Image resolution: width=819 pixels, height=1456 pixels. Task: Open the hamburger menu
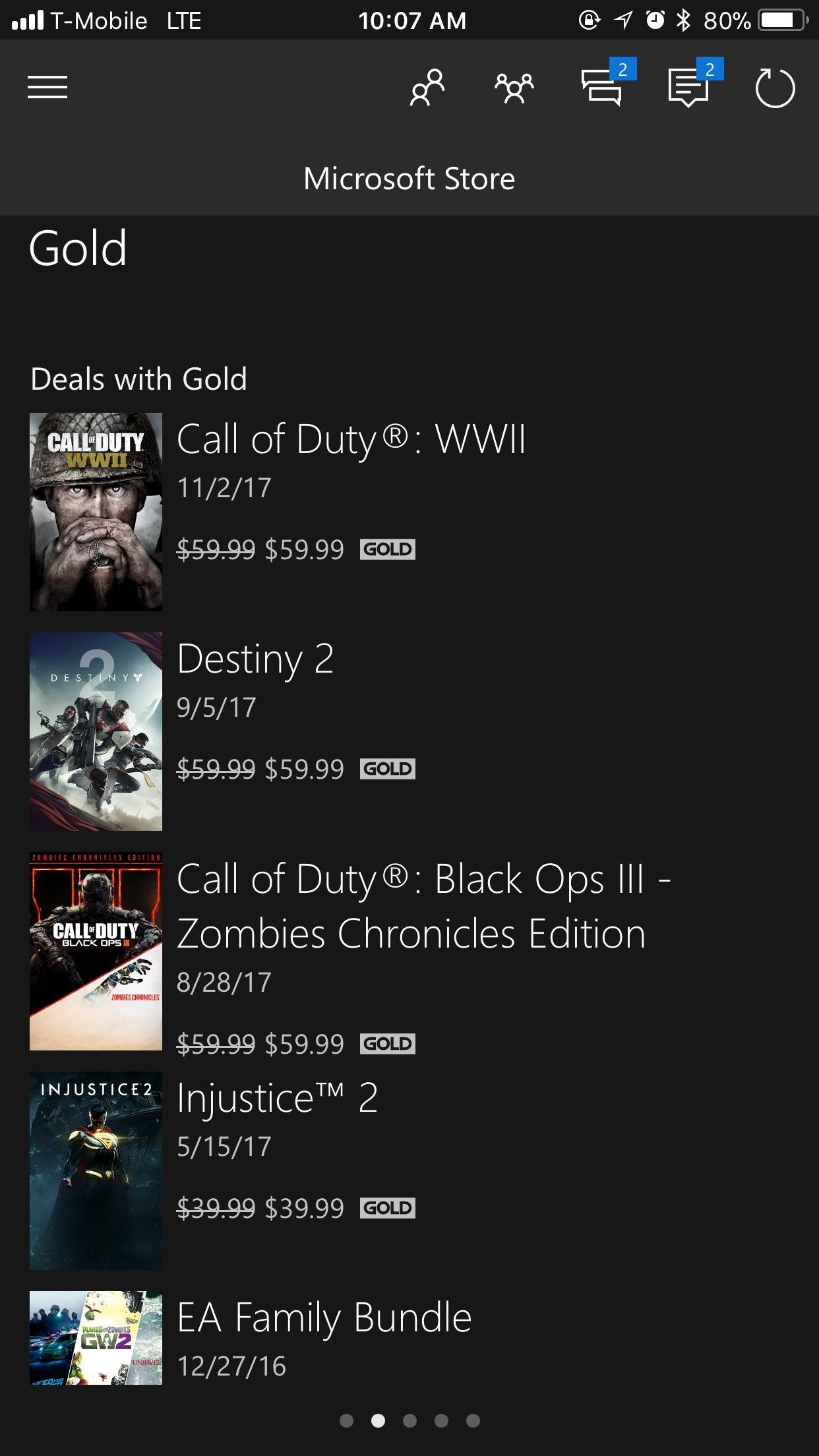[x=47, y=87]
